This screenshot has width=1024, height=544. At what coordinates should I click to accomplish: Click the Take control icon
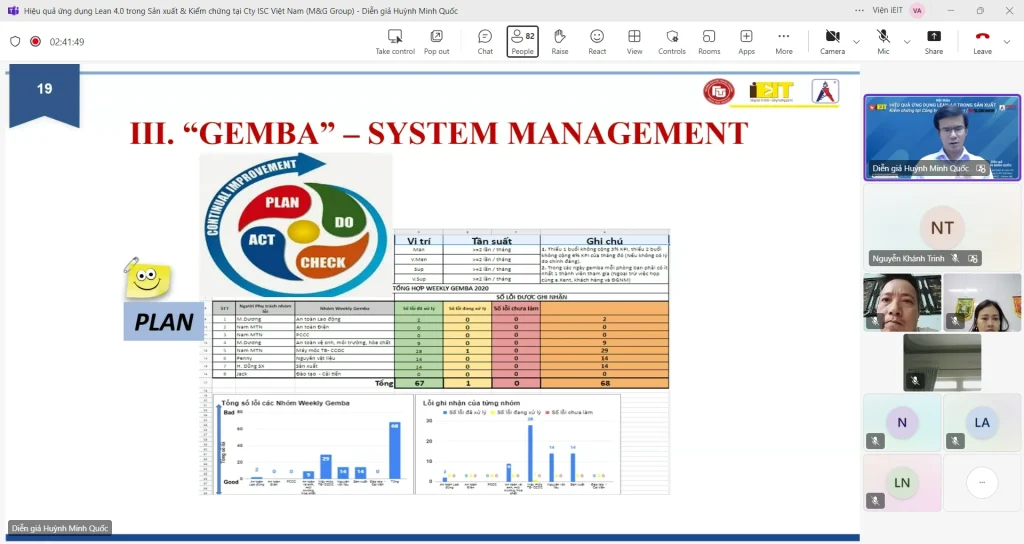[395, 41]
